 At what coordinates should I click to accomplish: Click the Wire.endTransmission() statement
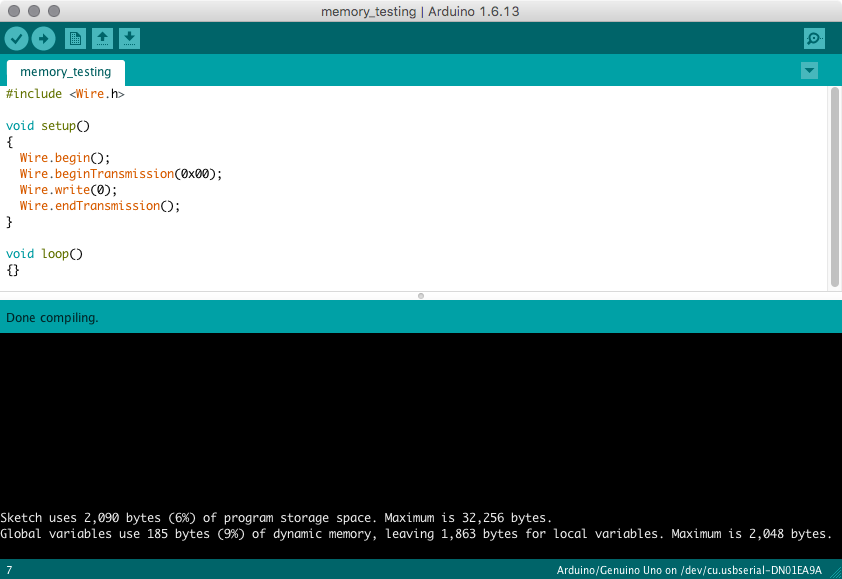pyautogui.click(x=99, y=206)
